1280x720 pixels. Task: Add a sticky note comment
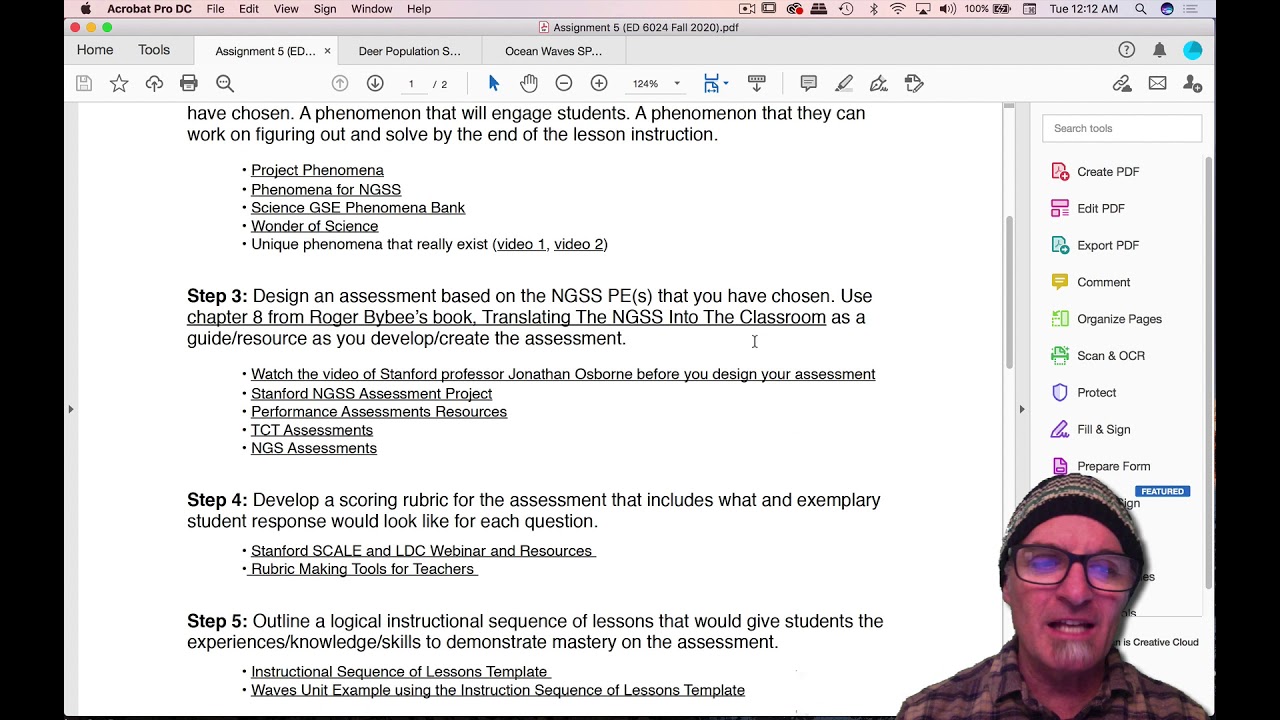point(809,84)
